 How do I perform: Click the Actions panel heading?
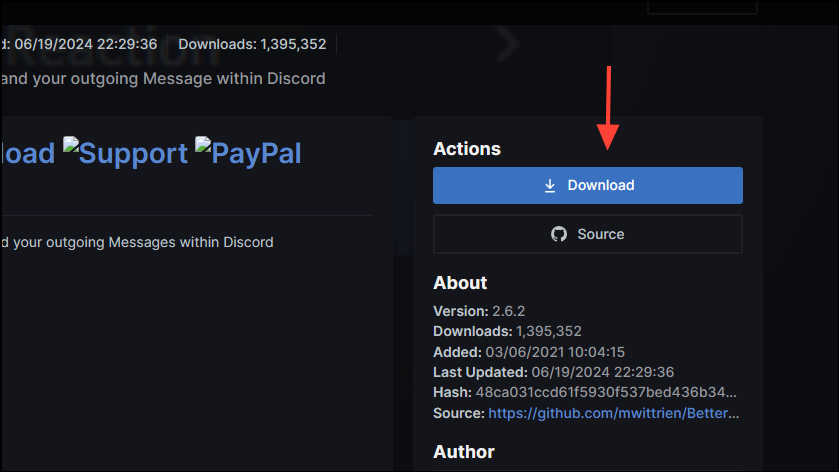[x=466, y=149]
